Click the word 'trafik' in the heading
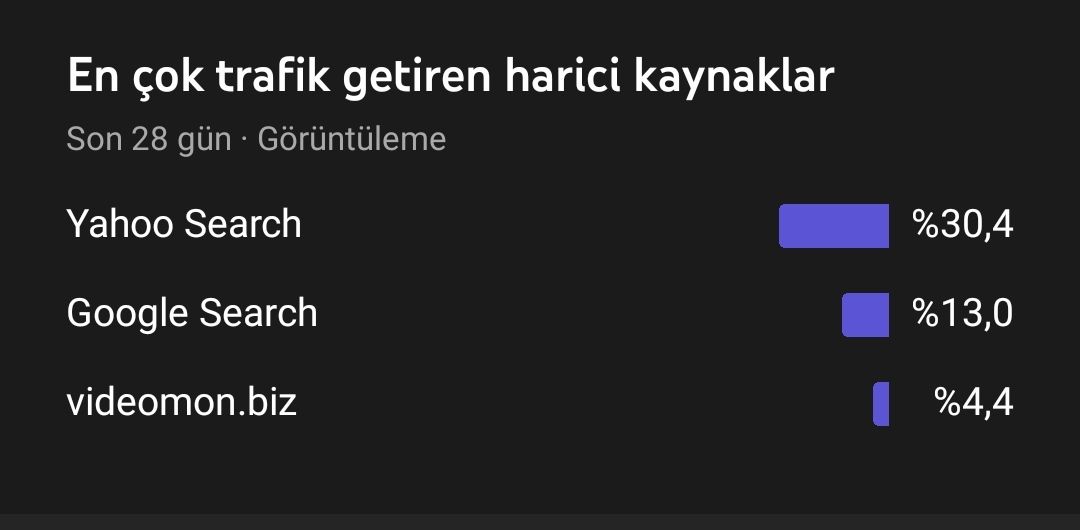Screen dimensions: 1080x530 273,76
